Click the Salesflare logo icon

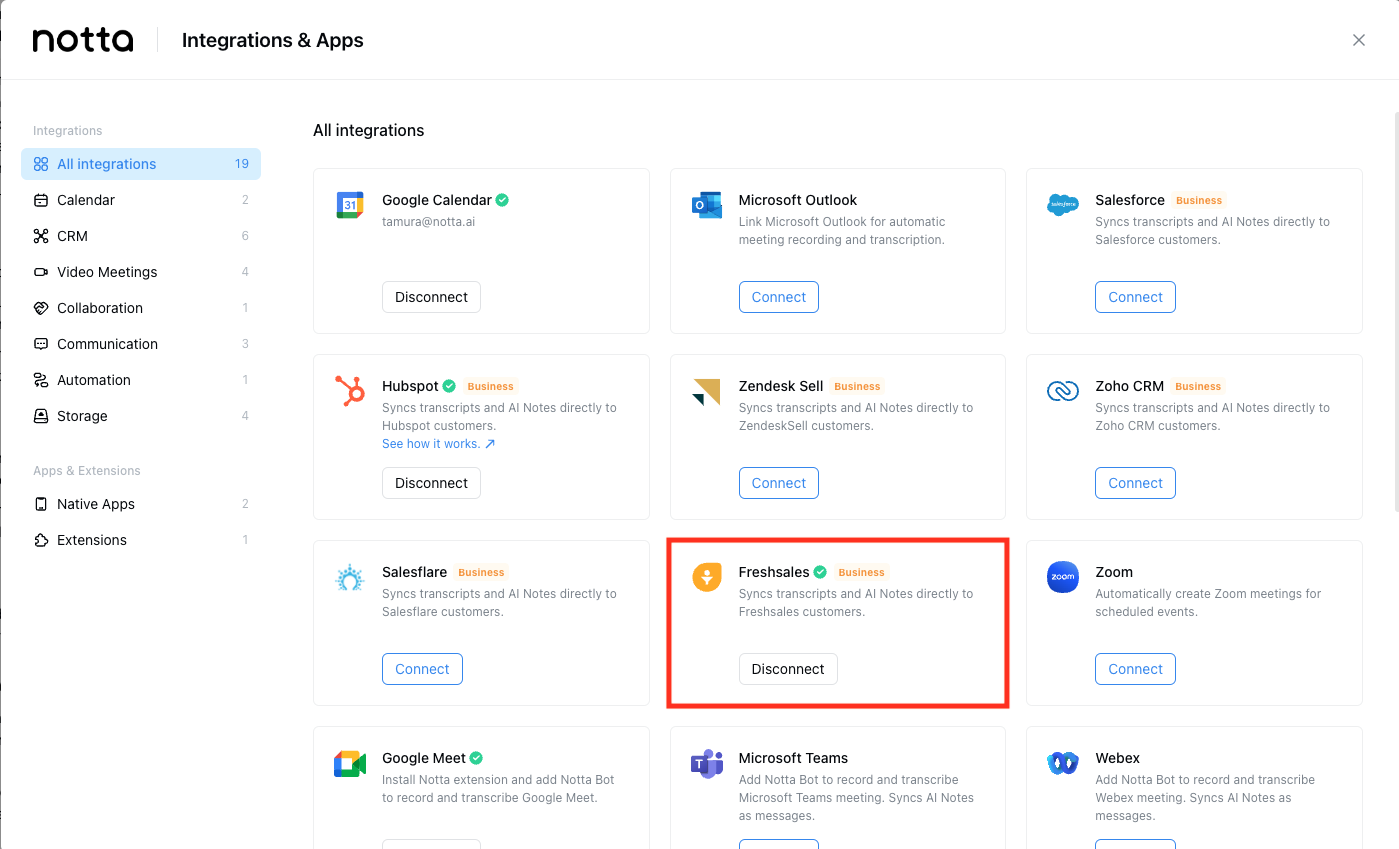tap(350, 577)
